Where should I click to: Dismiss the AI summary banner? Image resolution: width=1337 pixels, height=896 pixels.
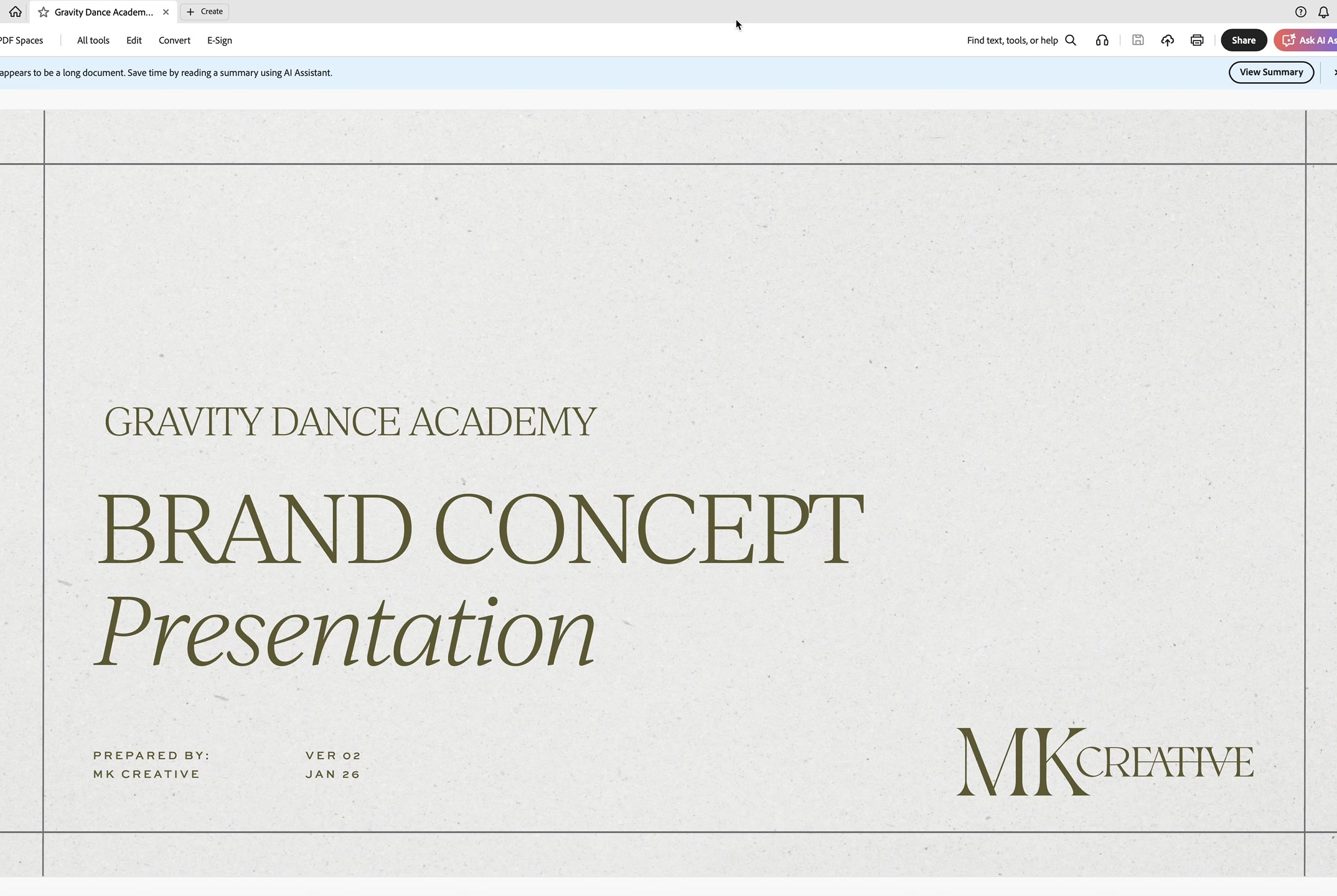click(1334, 73)
